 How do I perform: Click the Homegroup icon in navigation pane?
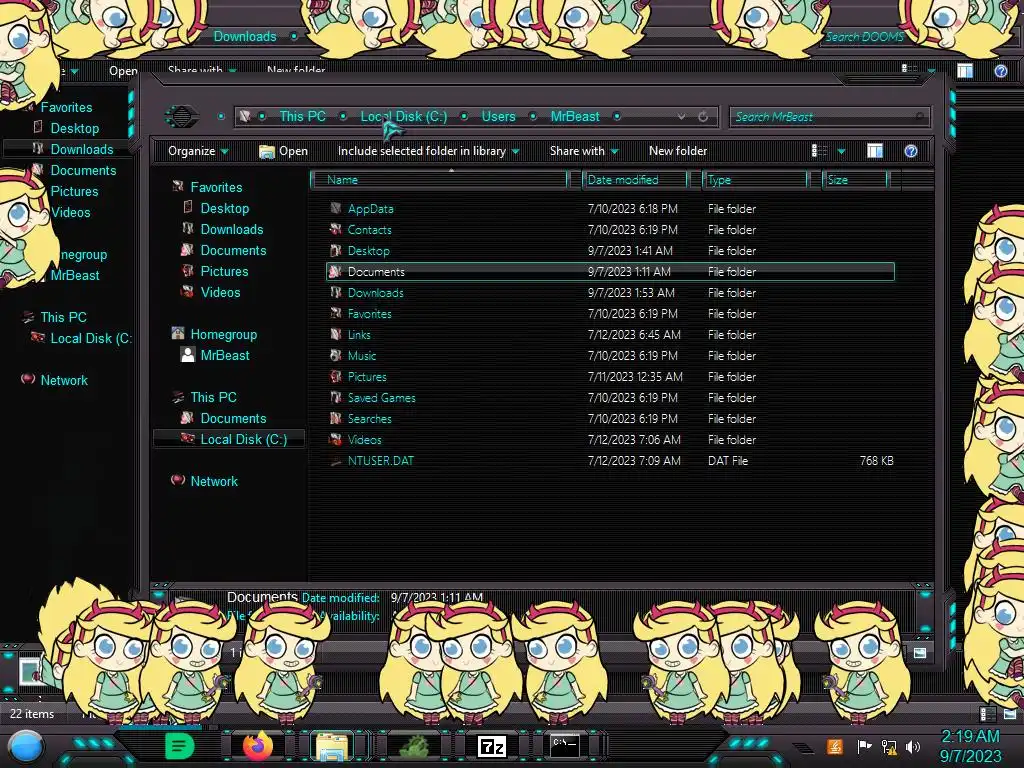[x=178, y=334]
